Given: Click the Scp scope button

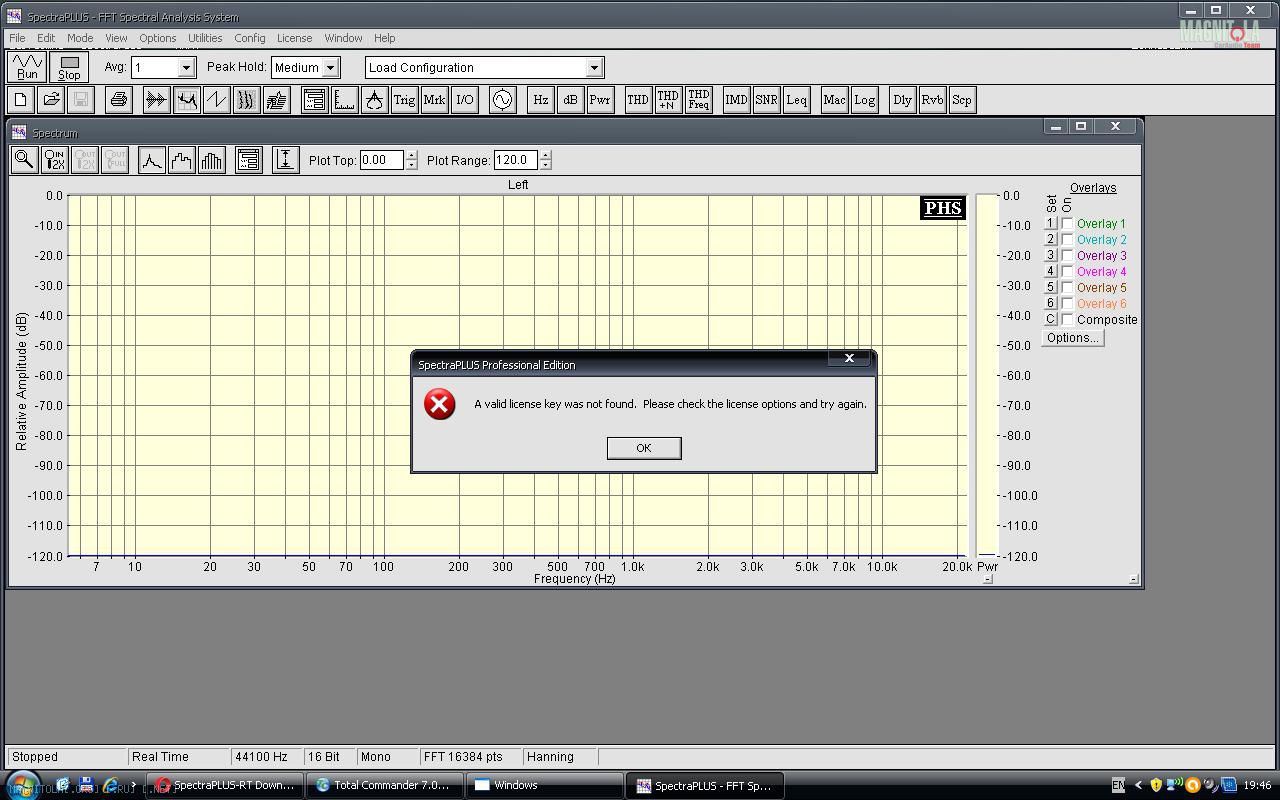Looking at the screenshot, I should coord(962,100).
